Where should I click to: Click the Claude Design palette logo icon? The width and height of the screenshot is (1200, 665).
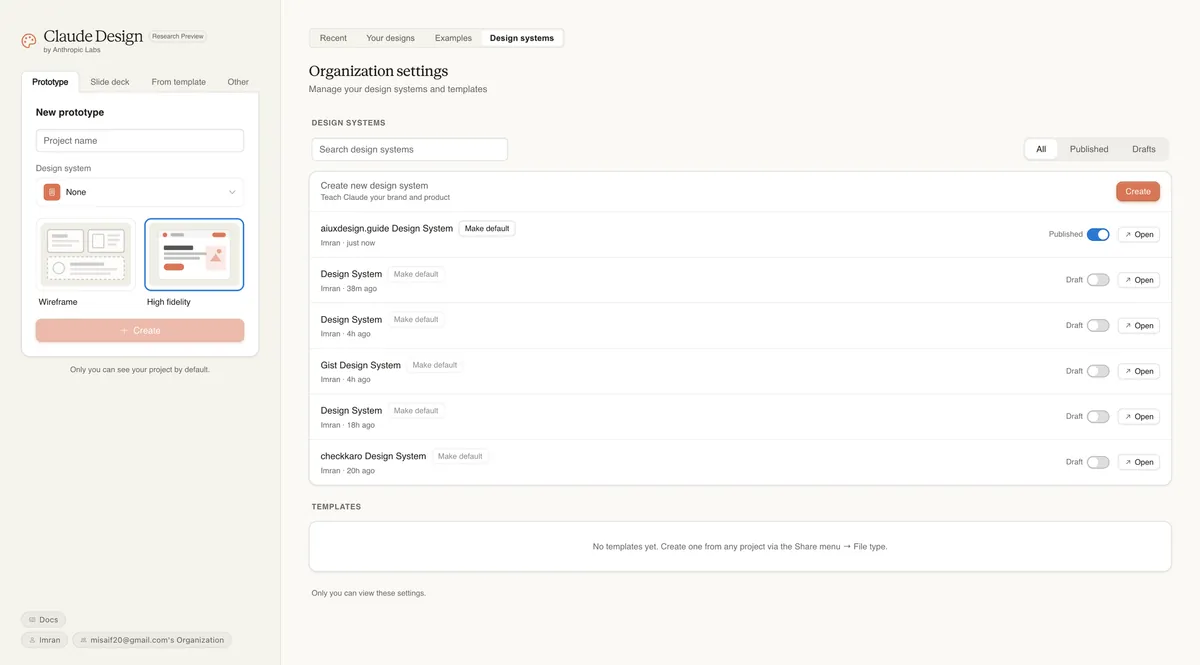point(29,41)
